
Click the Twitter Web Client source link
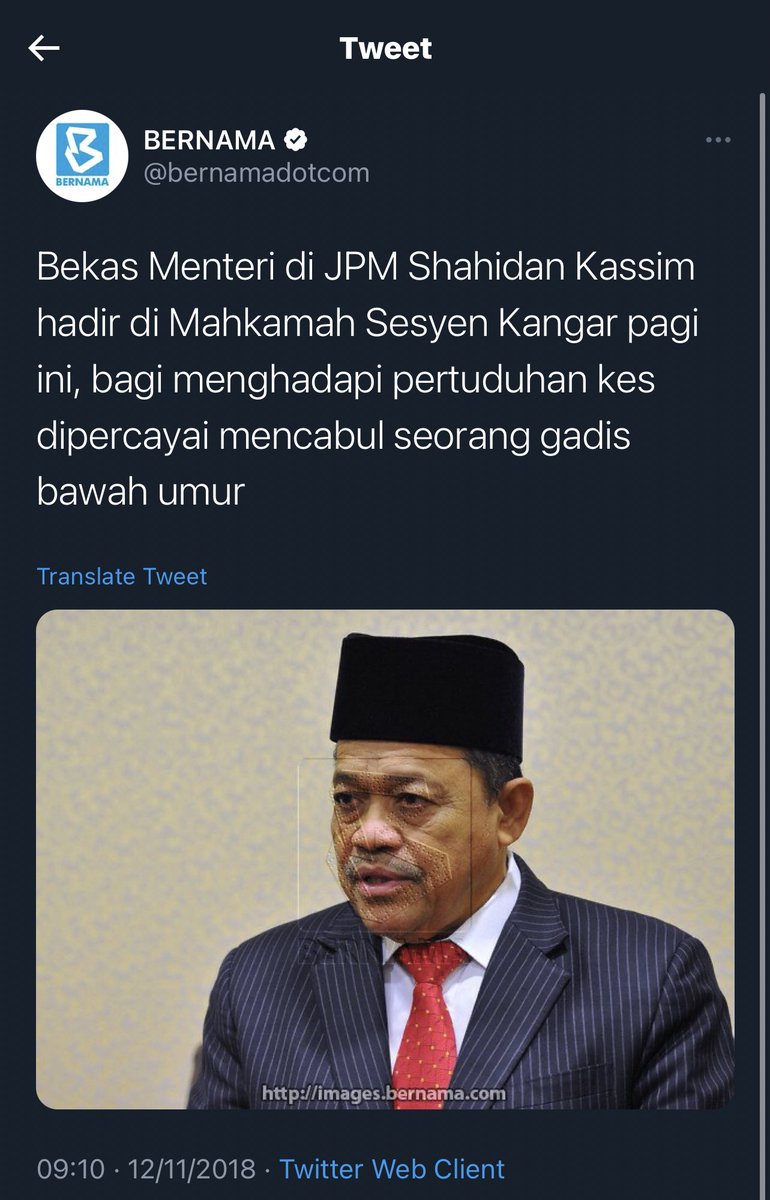tap(392, 1168)
